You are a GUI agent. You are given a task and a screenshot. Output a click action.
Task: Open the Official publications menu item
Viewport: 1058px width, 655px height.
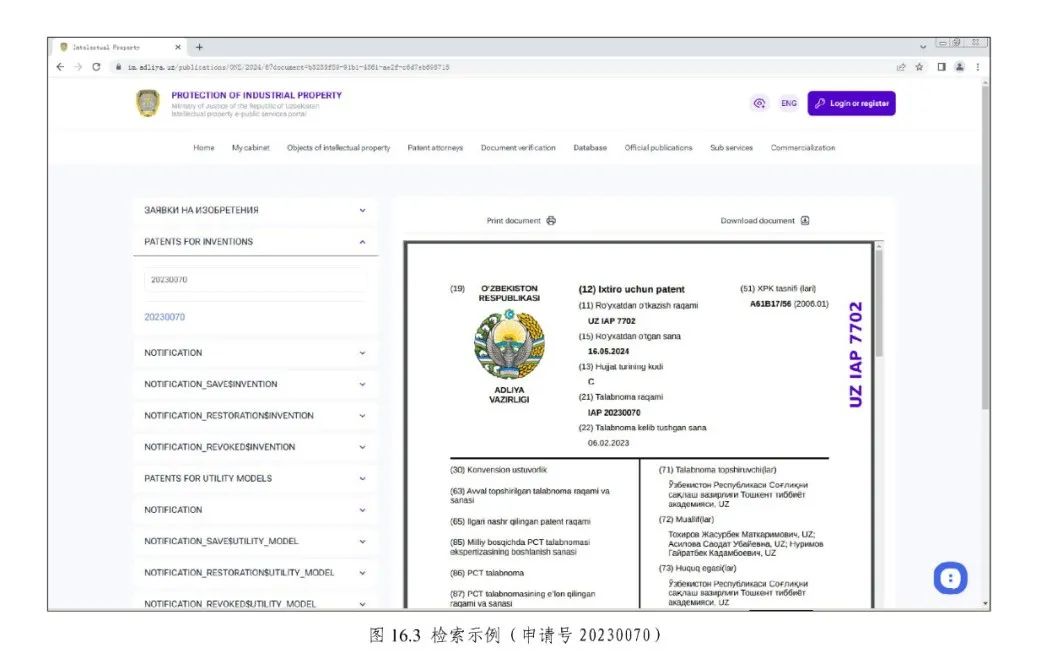[x=658, y=148]
